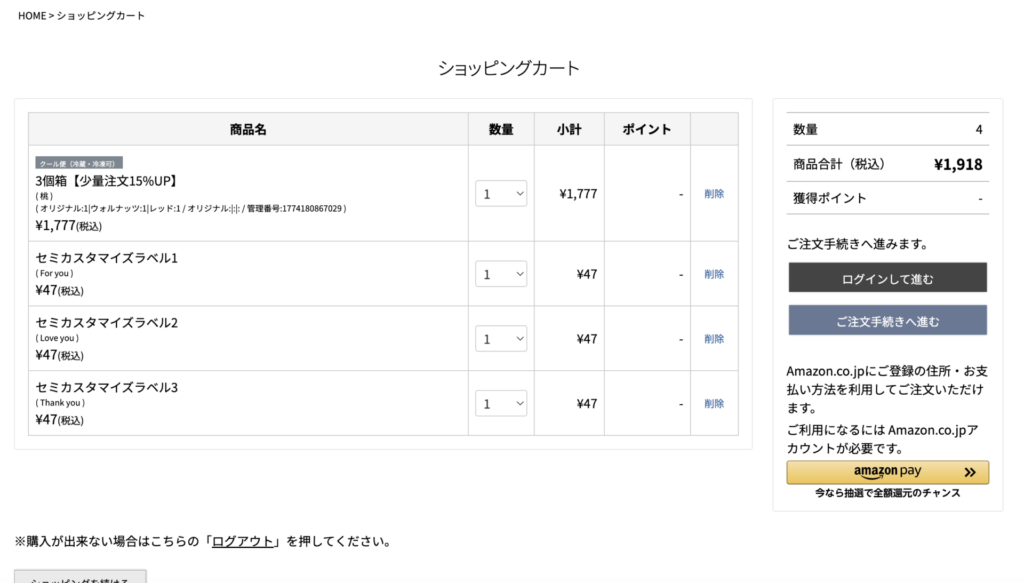The image size is (1024, 583).
Task: Click the Amazon Pay double-chevron arrows
Action: (x=969, y=472)
